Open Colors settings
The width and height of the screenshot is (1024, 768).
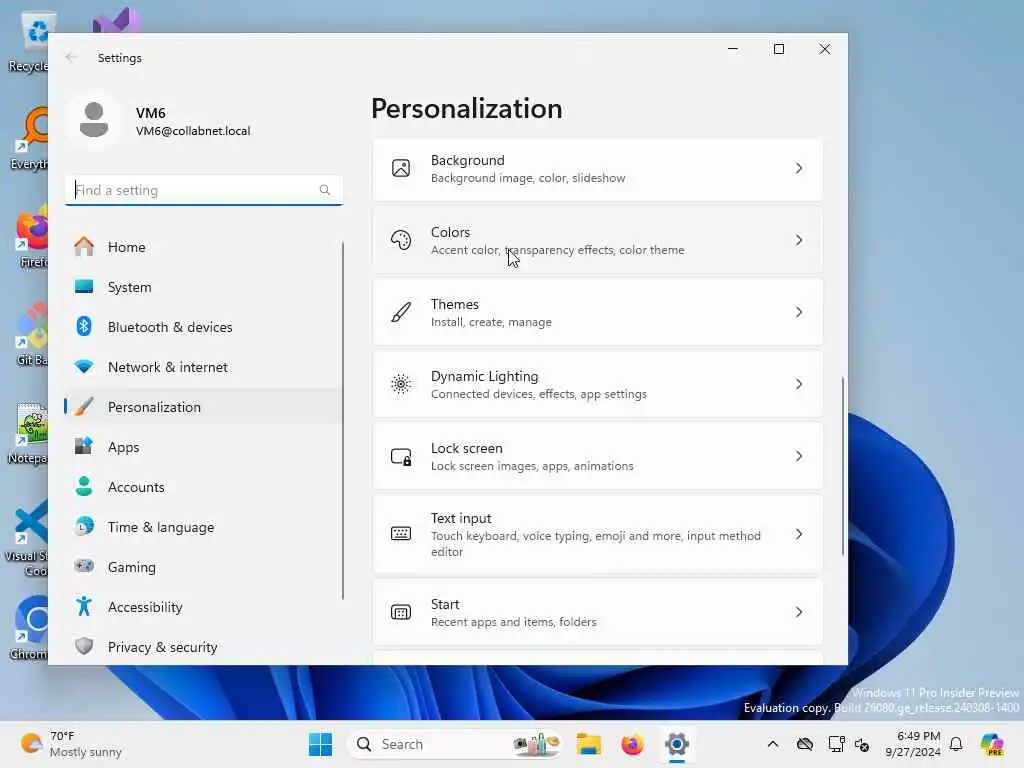coord(598,240)
